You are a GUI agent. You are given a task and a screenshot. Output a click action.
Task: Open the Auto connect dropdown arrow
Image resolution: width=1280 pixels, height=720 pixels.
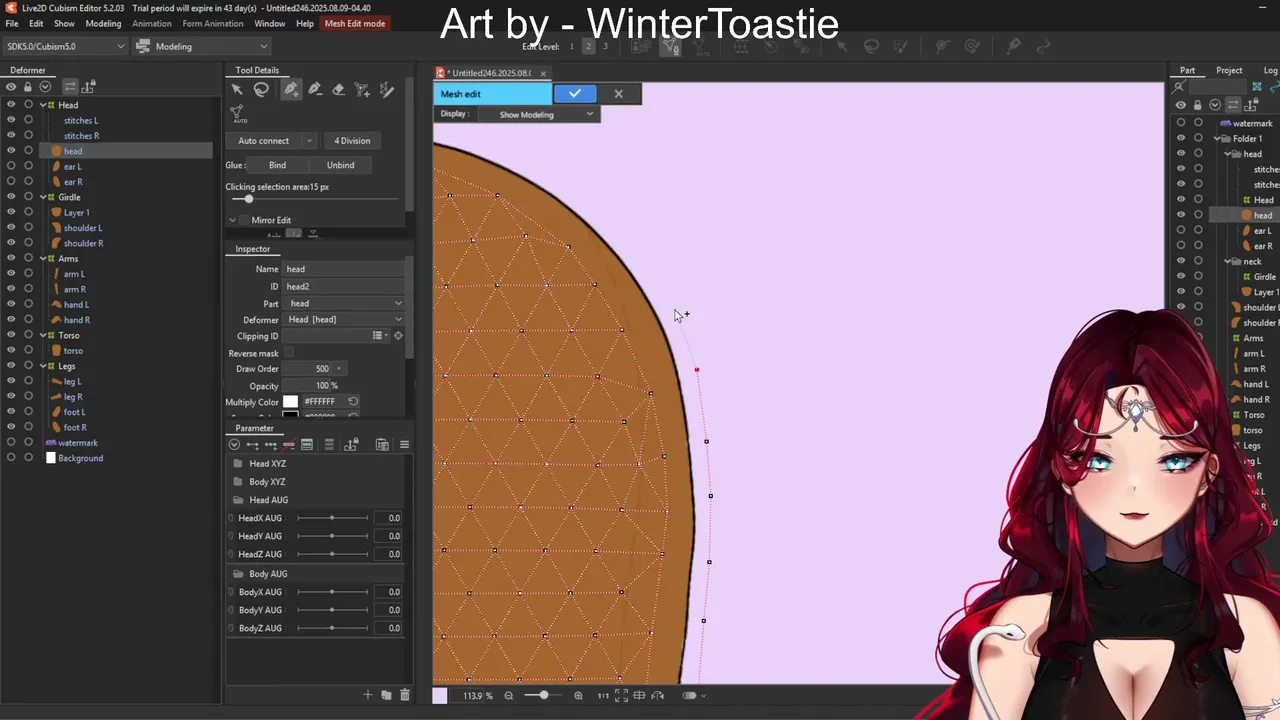309,141
